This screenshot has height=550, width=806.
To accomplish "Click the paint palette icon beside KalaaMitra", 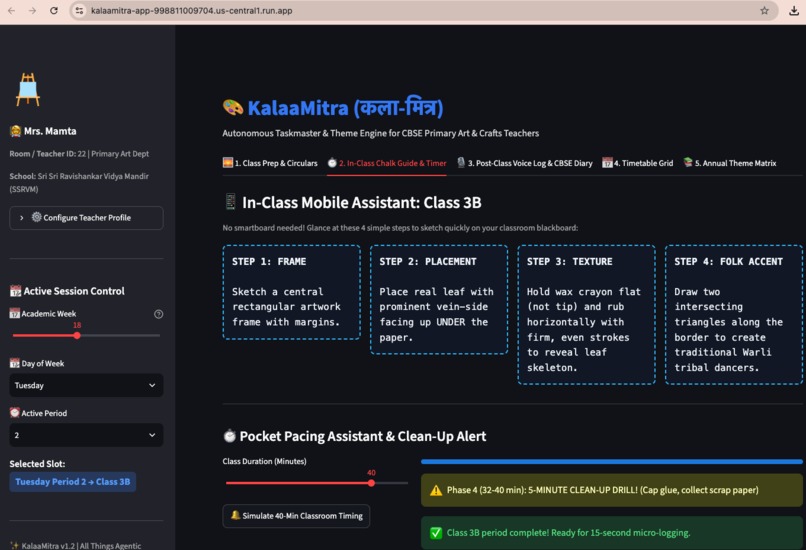I will (x=232, y=107).
